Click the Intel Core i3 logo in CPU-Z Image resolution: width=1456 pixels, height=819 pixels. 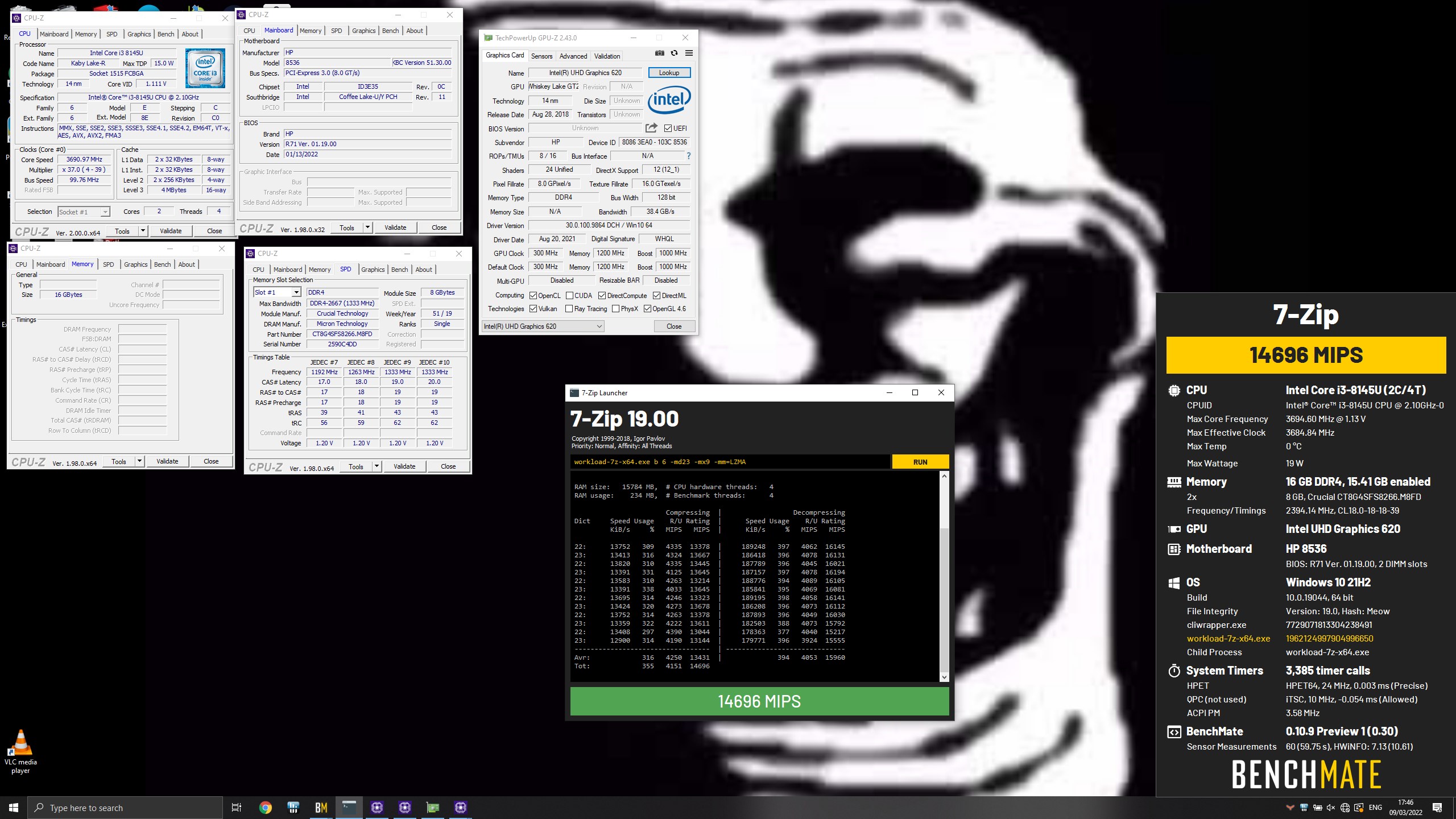pyautogui.click(x=205, y=68)
